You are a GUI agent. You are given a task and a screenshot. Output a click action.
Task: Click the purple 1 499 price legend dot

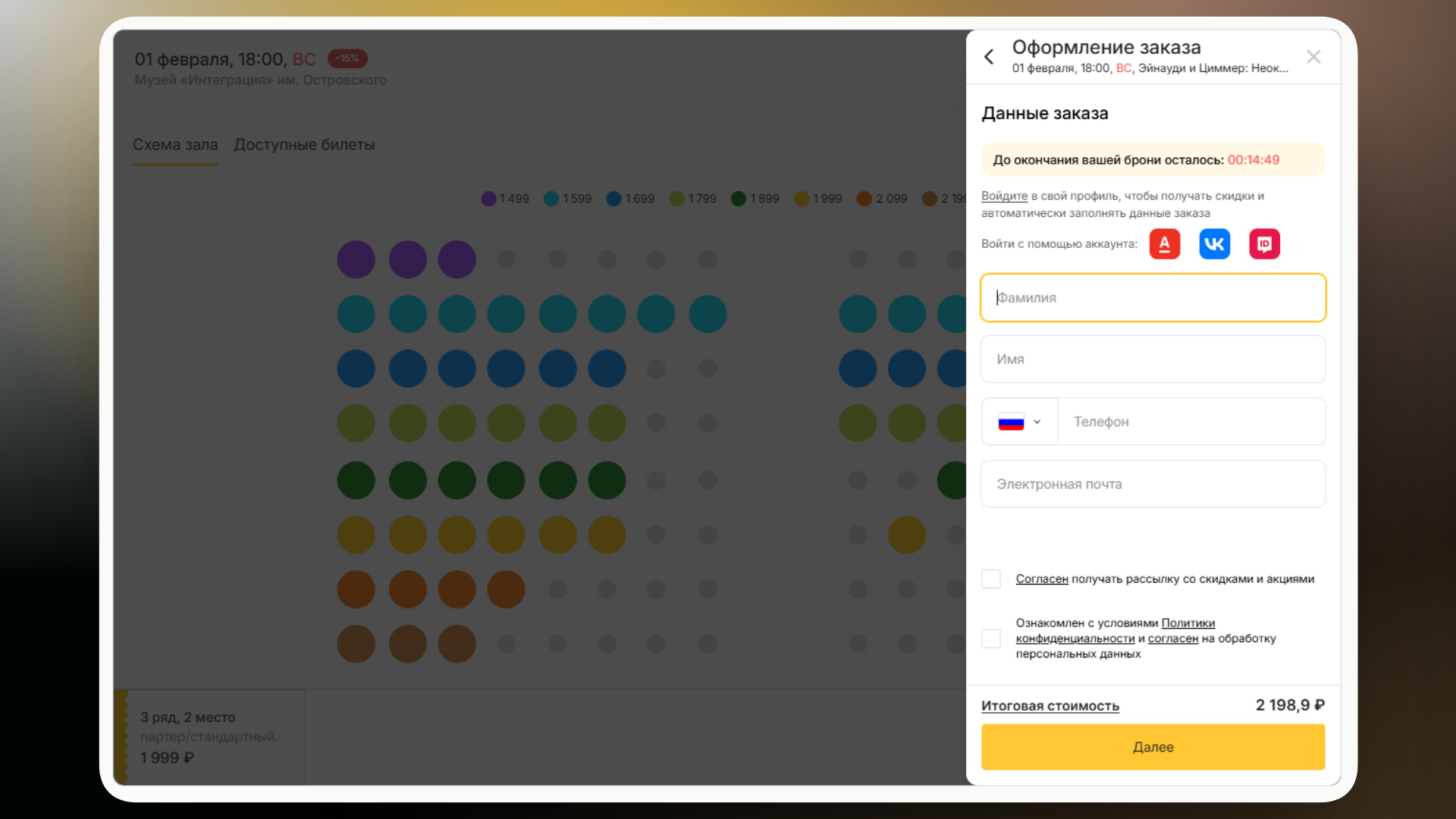(x=488, y=199)
